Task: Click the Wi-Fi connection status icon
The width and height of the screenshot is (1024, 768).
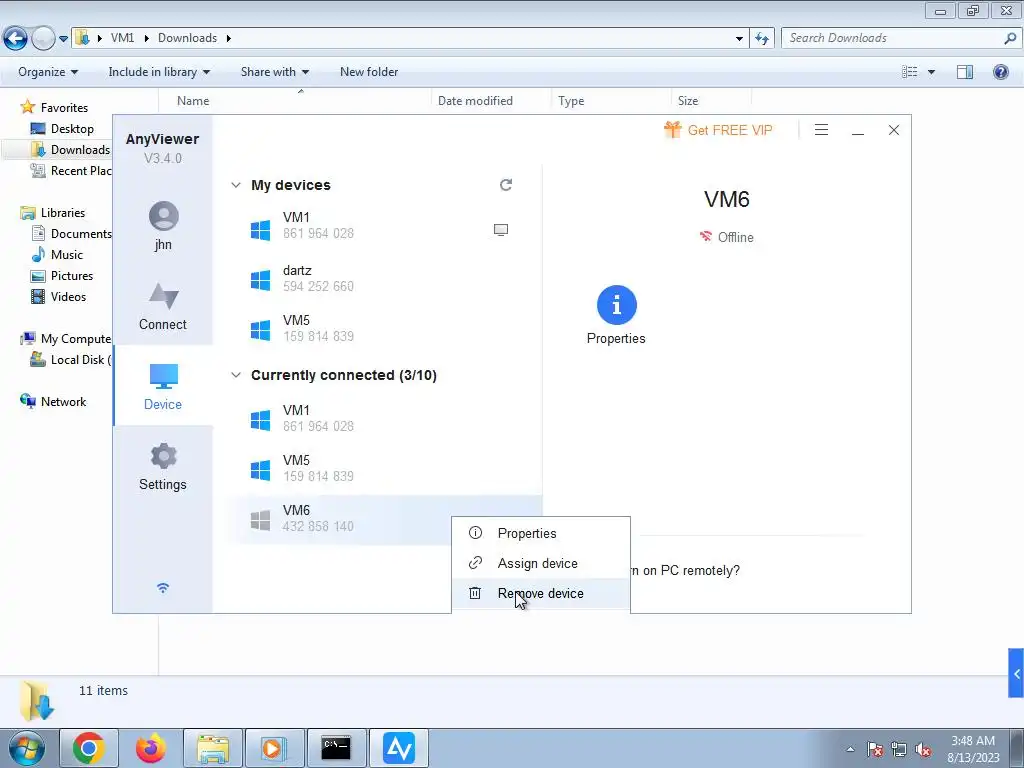Action: click(x=163, y=588)
